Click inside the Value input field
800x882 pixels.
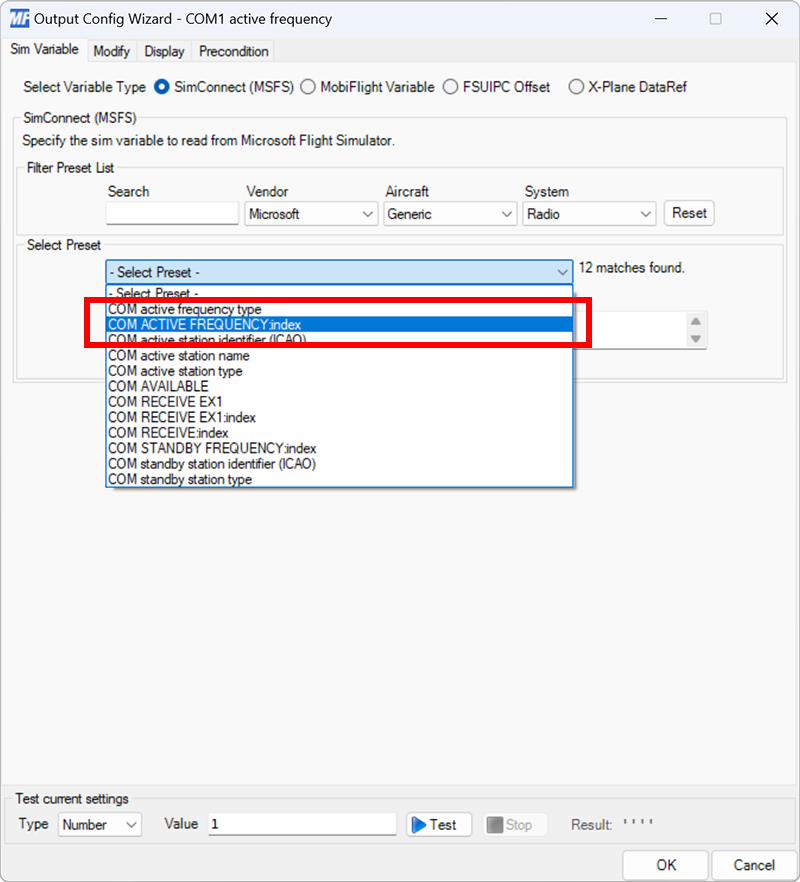pyautogui.click(x=300, y=824)
